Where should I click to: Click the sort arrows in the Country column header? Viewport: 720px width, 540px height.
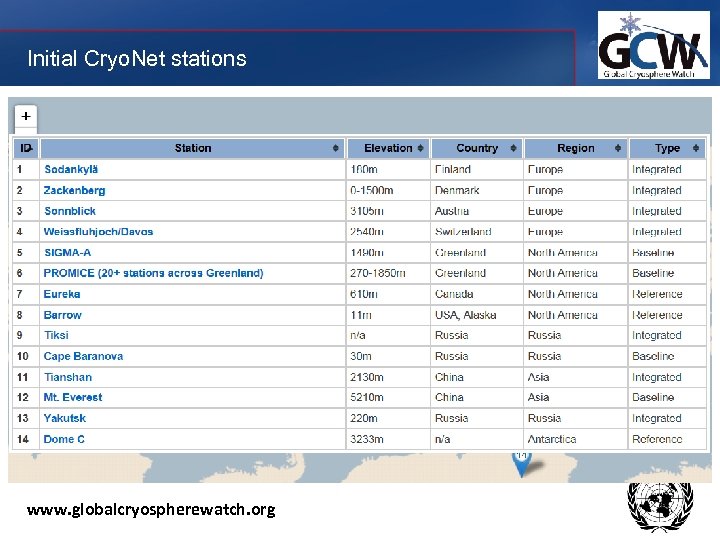click(x=513, y=148)
